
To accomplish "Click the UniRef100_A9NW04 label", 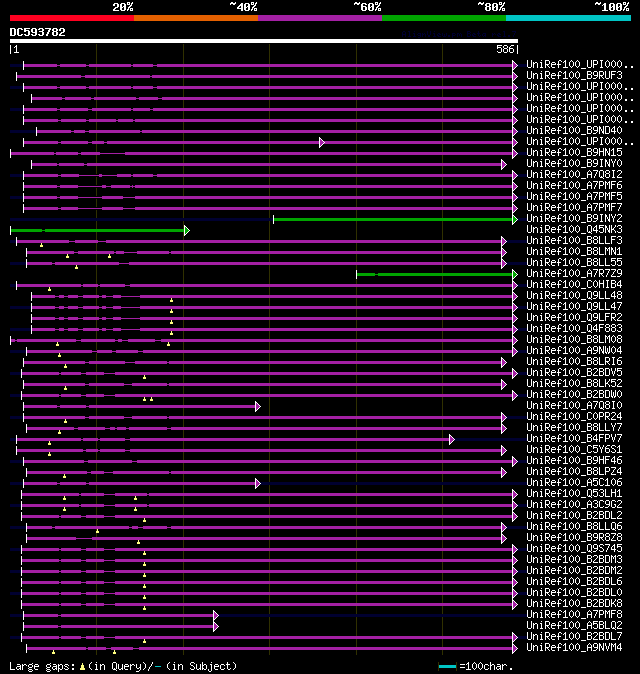I will (x=574, y=351).
